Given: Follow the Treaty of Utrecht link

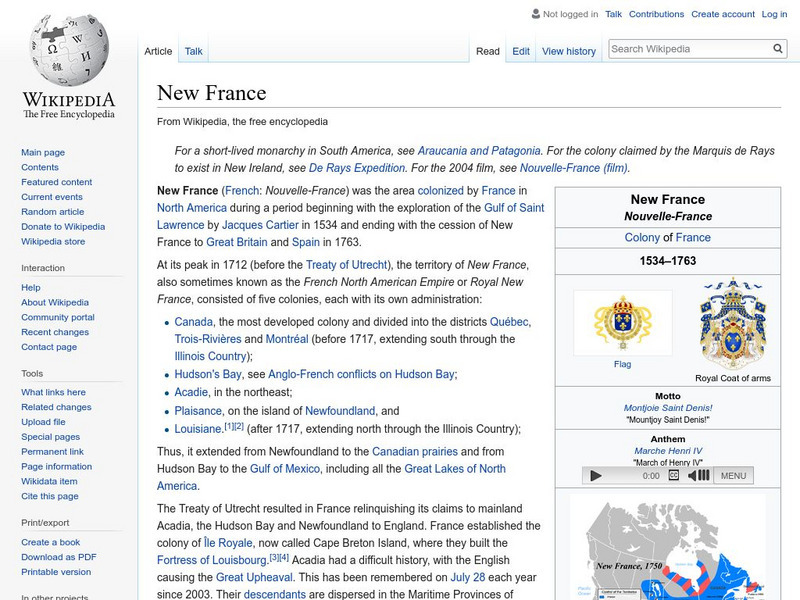Looking at the screenshot, I should coord(346,265).
